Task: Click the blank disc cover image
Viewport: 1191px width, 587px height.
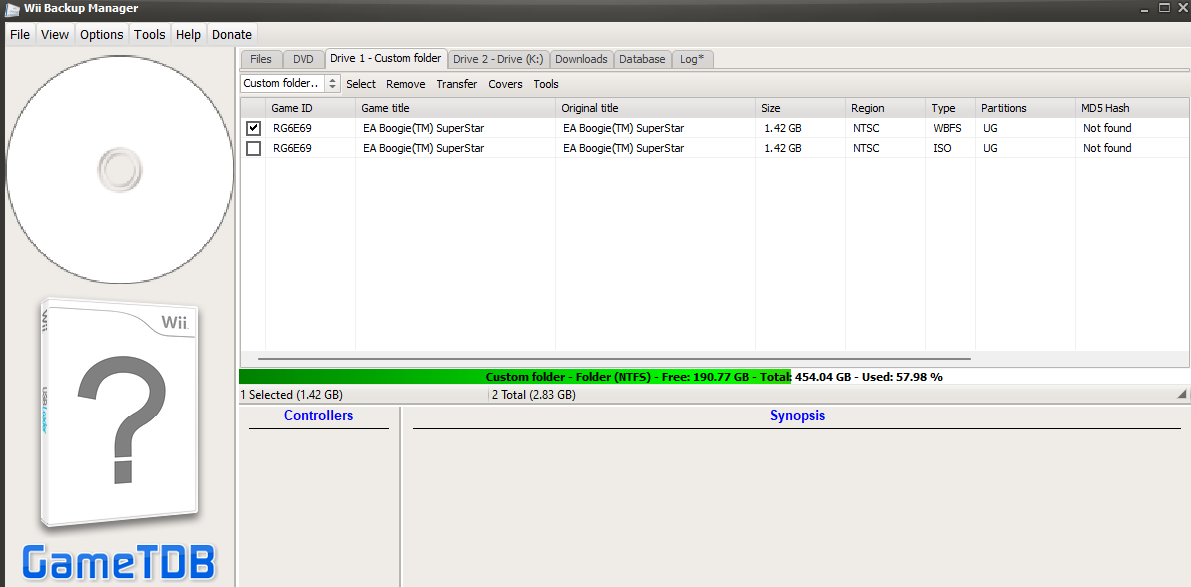Action: pyautogui.click(x=120, y=169)
